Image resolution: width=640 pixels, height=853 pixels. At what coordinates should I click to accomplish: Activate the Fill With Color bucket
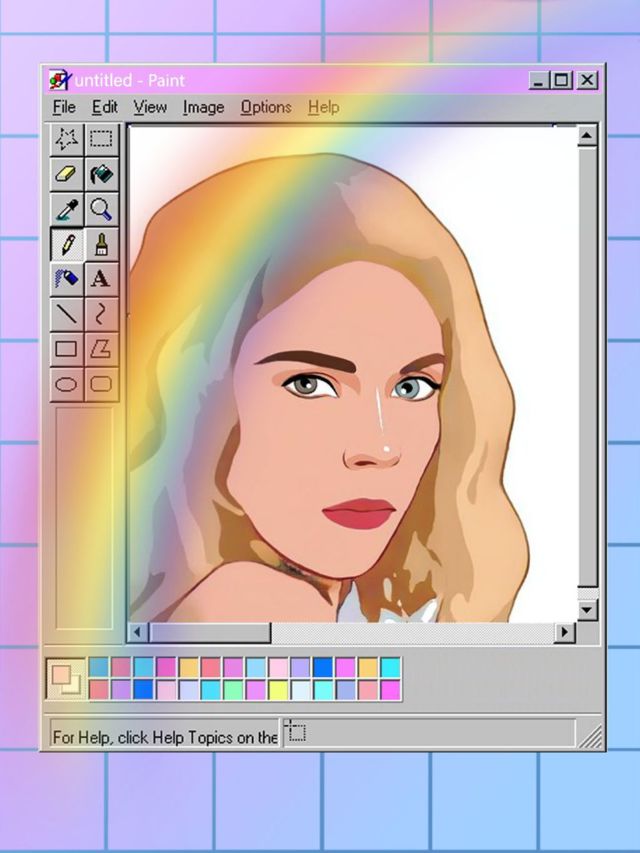[x=101, y=174]
